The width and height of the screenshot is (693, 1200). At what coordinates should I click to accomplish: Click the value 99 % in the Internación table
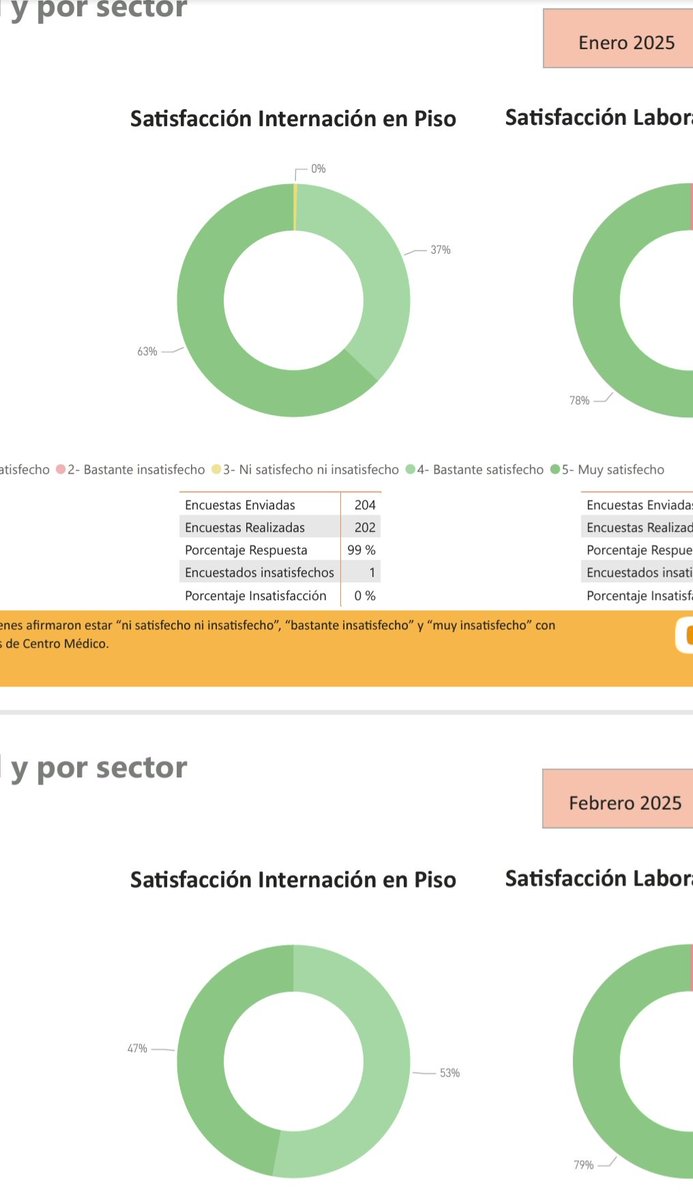[x=361, y=550]
